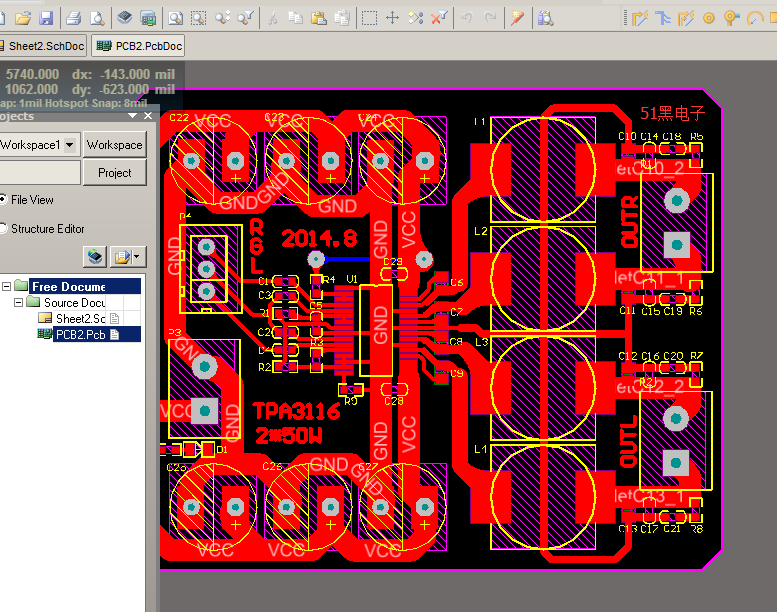The height and width of the screenshot is (612, 777).
Task: Collapse the Free Documents tree node
Action: pyautogui.click(x=7, y=286)
